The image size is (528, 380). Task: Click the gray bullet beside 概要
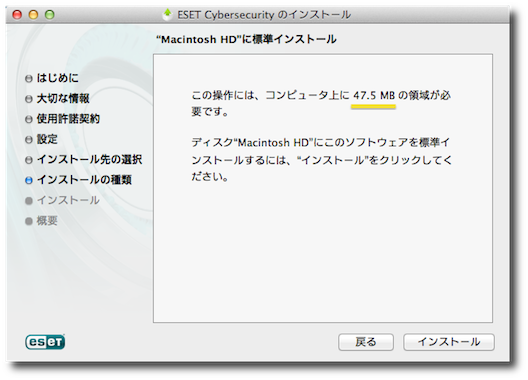point(29,221)
